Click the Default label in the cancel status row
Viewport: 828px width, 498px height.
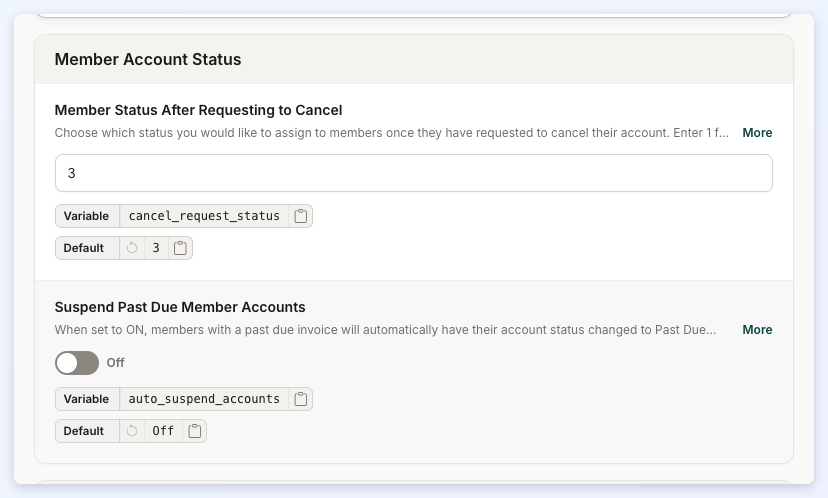(83, 248)
